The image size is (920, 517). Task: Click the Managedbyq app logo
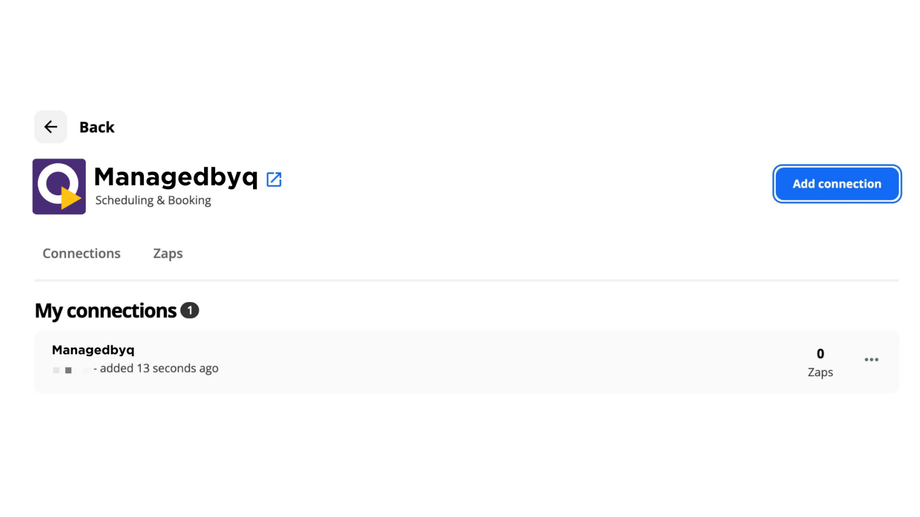pos(59,186)
